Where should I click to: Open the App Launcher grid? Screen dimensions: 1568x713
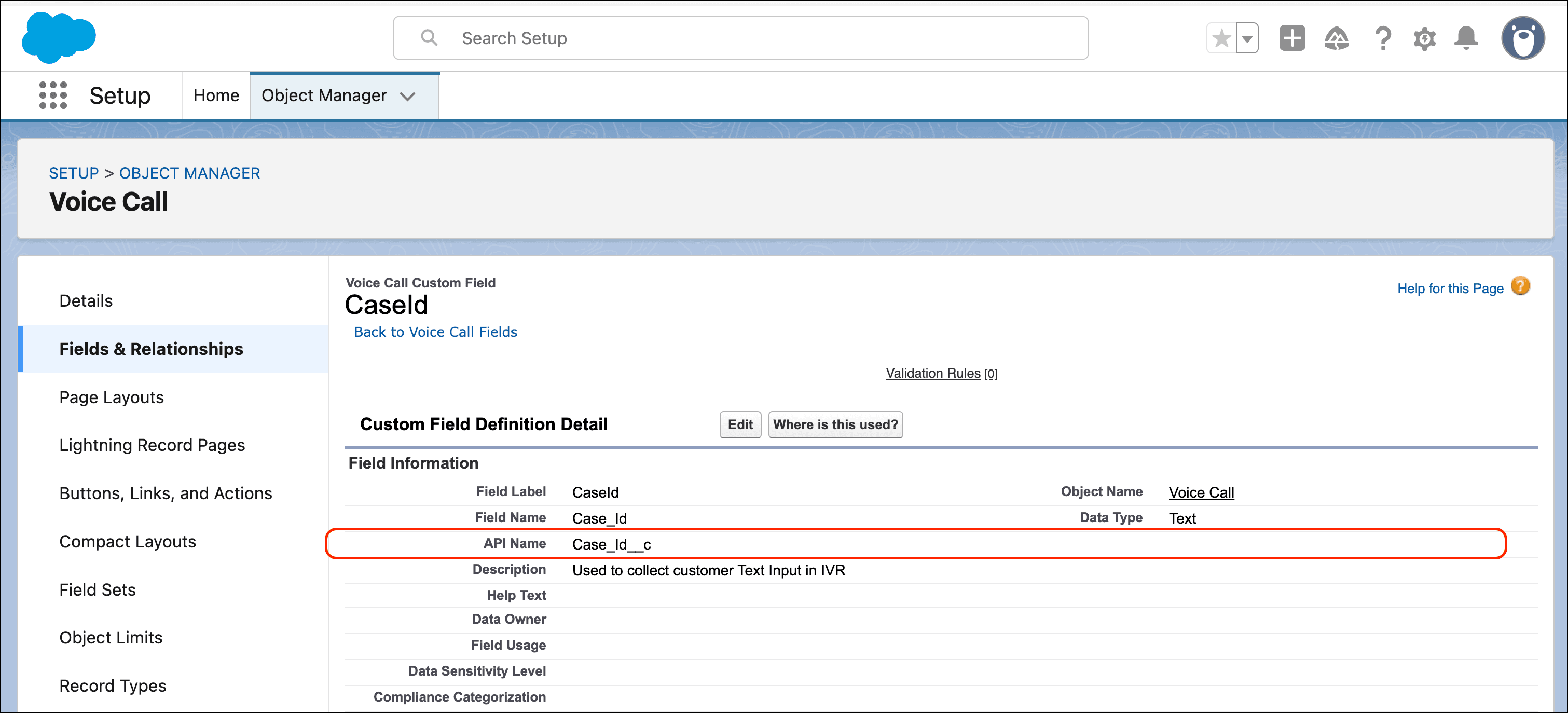click(52, 95)
